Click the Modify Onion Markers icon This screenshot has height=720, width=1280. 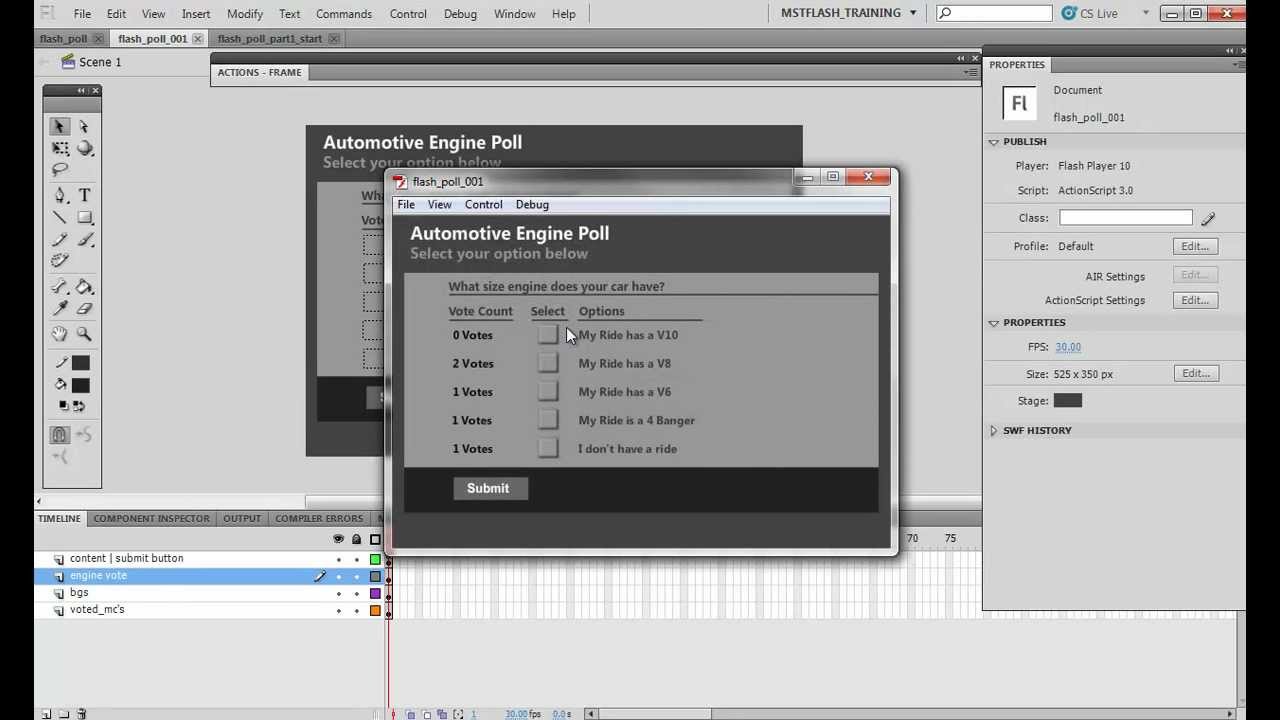[x=459, y=714]
